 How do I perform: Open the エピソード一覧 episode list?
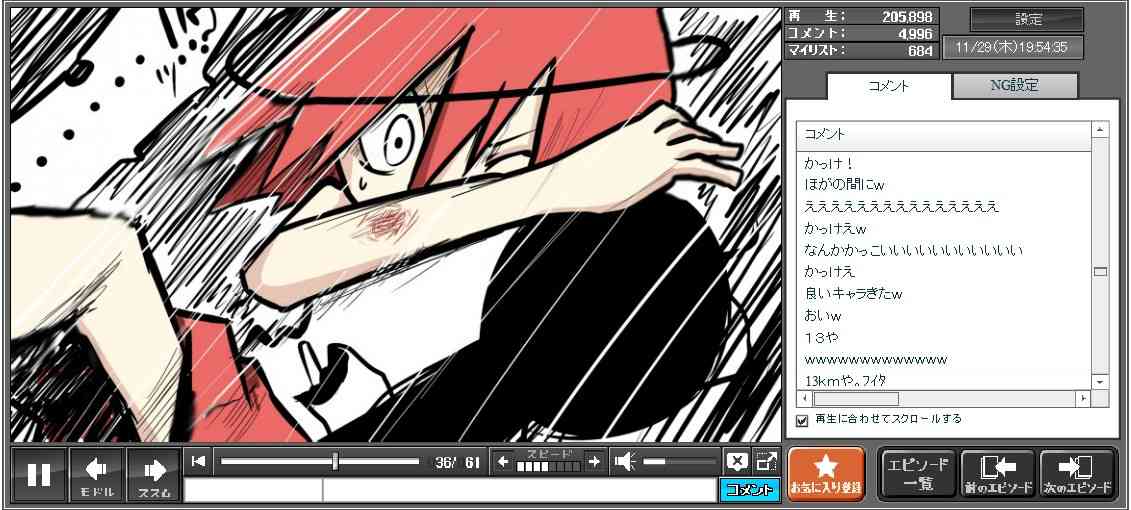click(917, 474)
